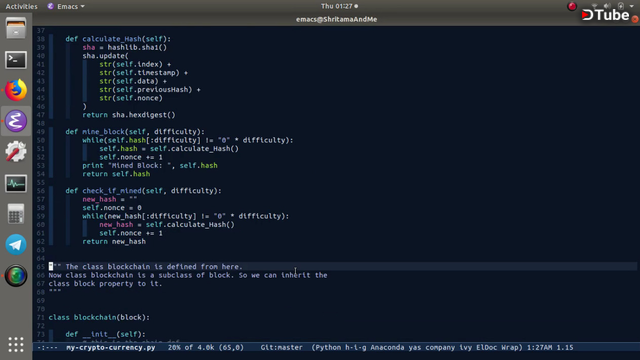Open Firefox browser from the dock
Viewport: 640px width, 360px height.
(16, 90)
